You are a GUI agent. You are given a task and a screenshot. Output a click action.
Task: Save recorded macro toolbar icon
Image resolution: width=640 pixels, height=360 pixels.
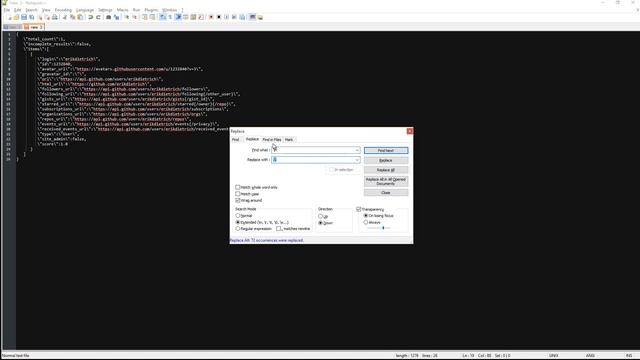[x=242, y=17]
